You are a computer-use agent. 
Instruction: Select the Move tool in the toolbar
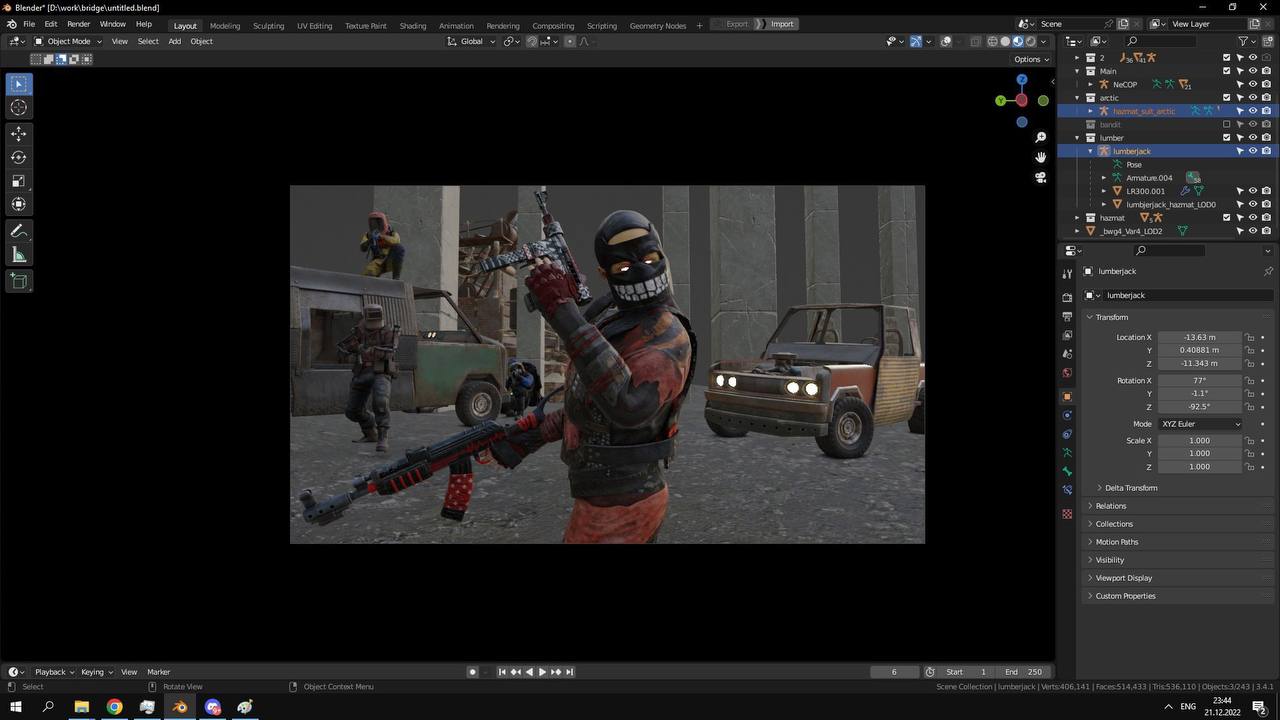(18, 133)
